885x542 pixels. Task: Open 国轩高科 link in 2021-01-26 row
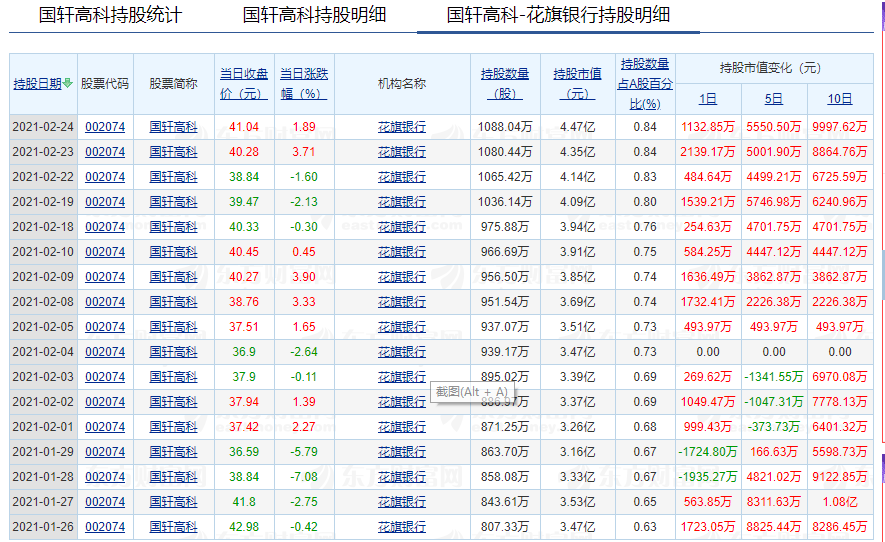click(x=173, y=527)
